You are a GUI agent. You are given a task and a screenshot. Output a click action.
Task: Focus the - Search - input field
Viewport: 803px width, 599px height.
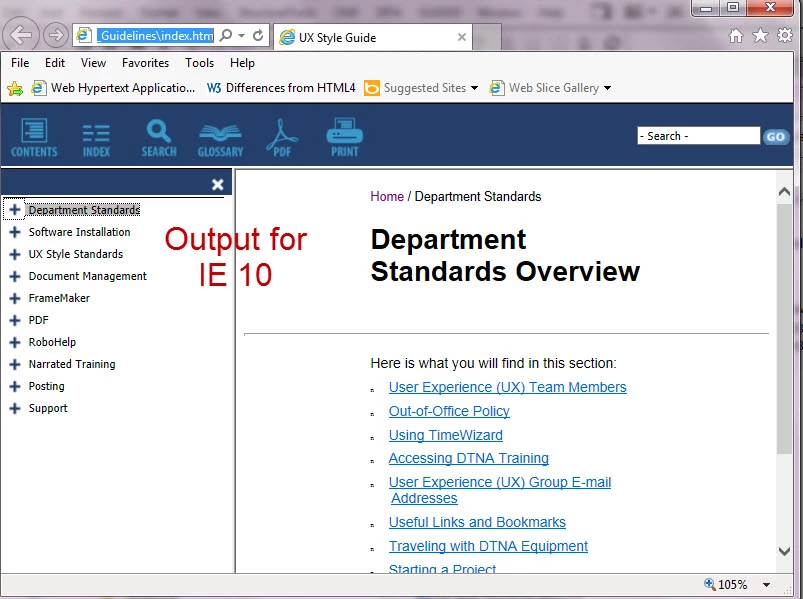(699, 136)
